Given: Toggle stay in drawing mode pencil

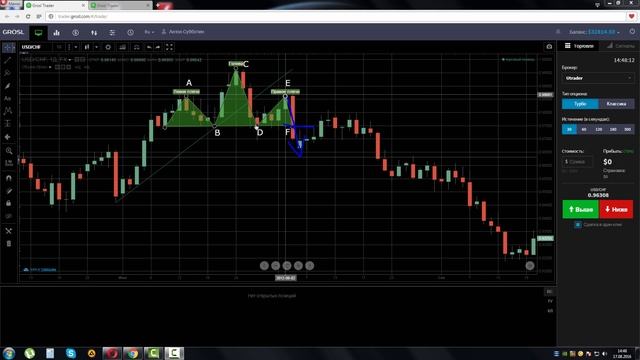Looking at the screenshot, I should click(x=9, y=191).
